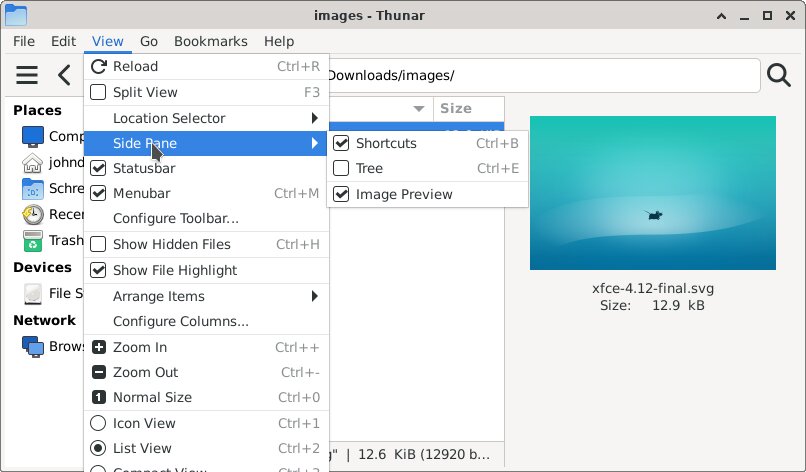
Task: Click the Reload icon in View menu
Action: click(x=98, y=66)
